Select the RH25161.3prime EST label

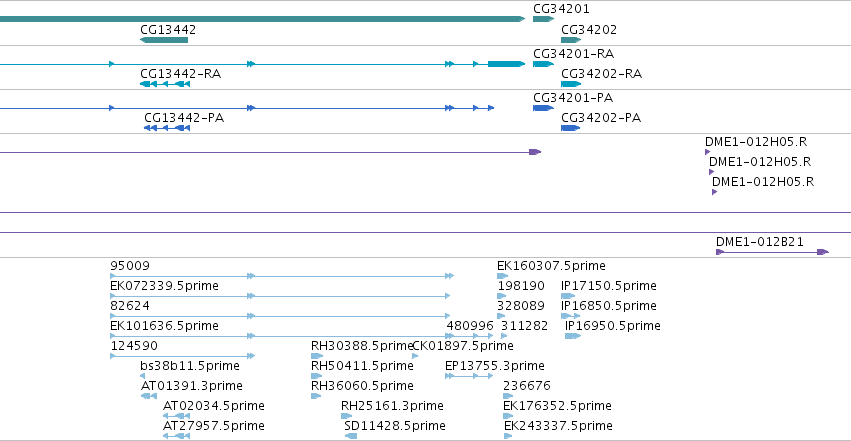coord(392,406)
